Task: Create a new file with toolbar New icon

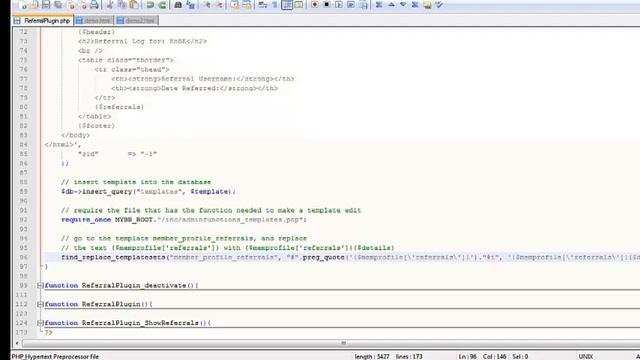Action: click(x=22, y=5)
